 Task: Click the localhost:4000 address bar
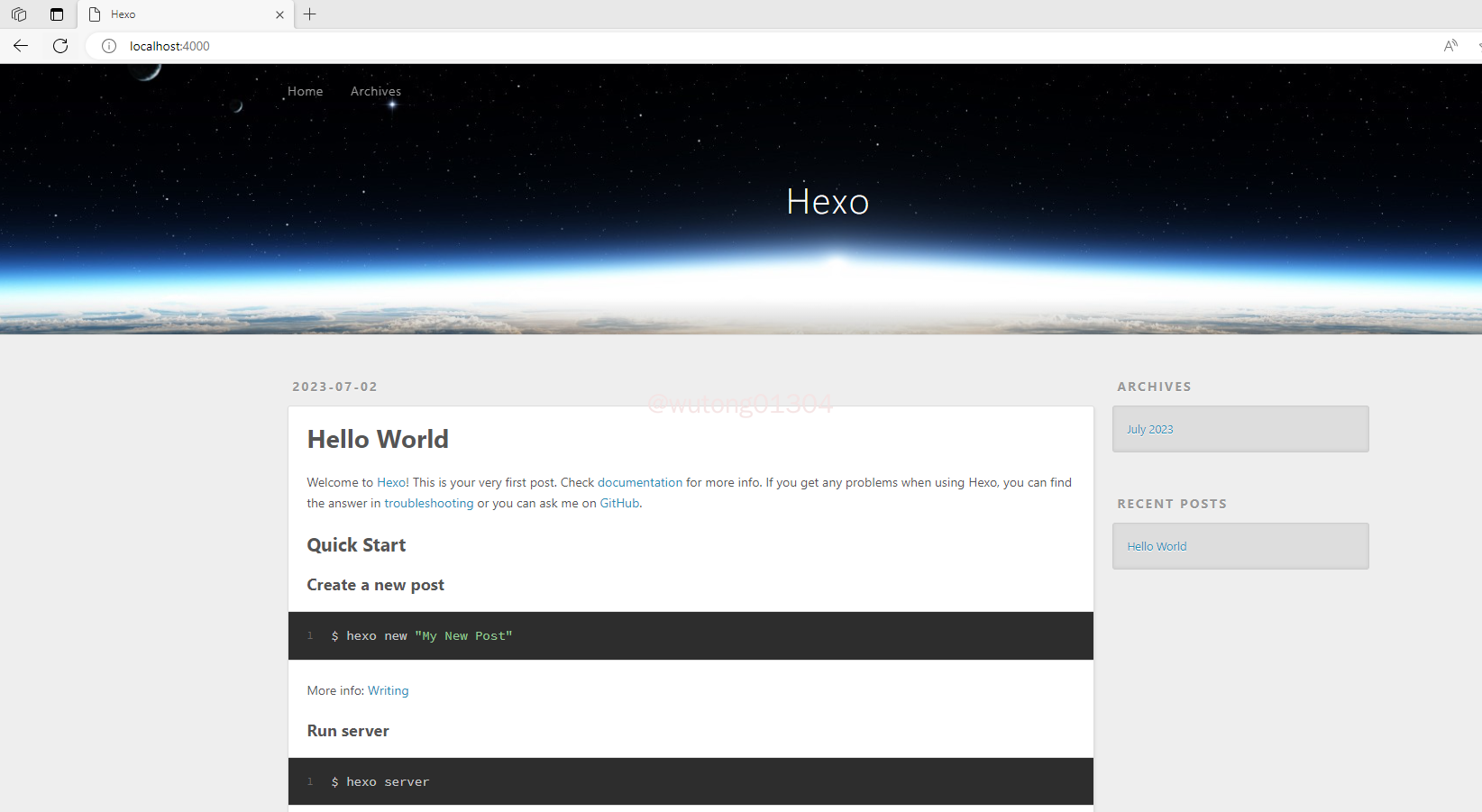(541, 46)
